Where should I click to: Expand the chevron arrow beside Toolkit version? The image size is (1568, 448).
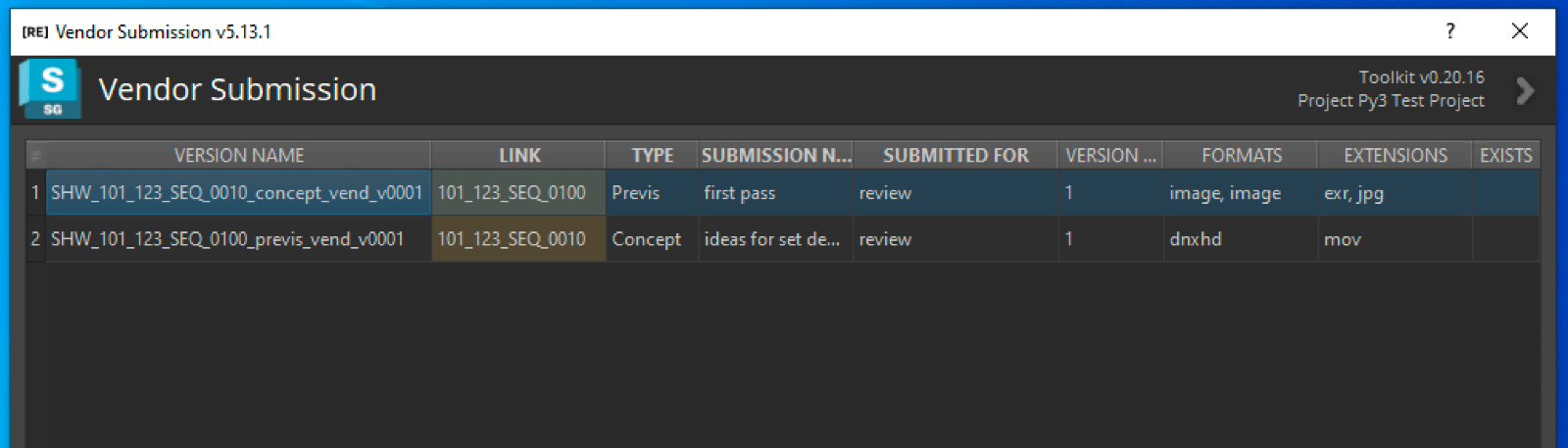[1525, 91]
